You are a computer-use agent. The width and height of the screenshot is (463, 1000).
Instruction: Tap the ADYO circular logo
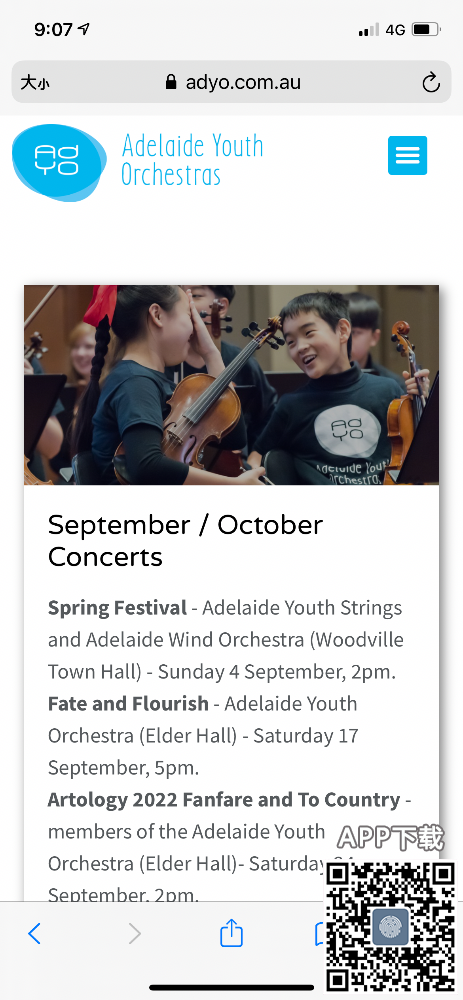(59, 162)
